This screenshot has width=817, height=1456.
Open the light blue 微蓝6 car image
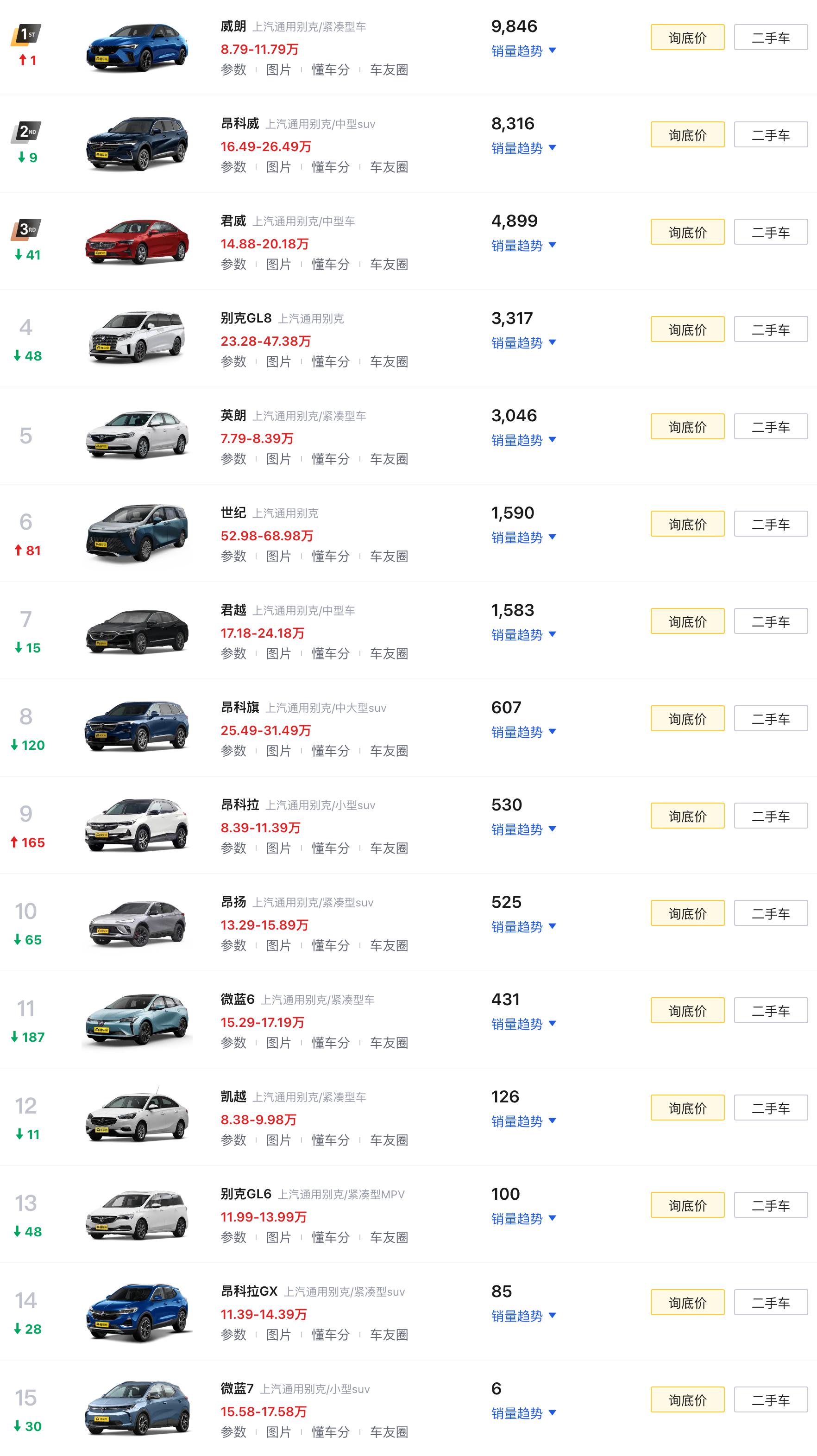pos(137,1021)
